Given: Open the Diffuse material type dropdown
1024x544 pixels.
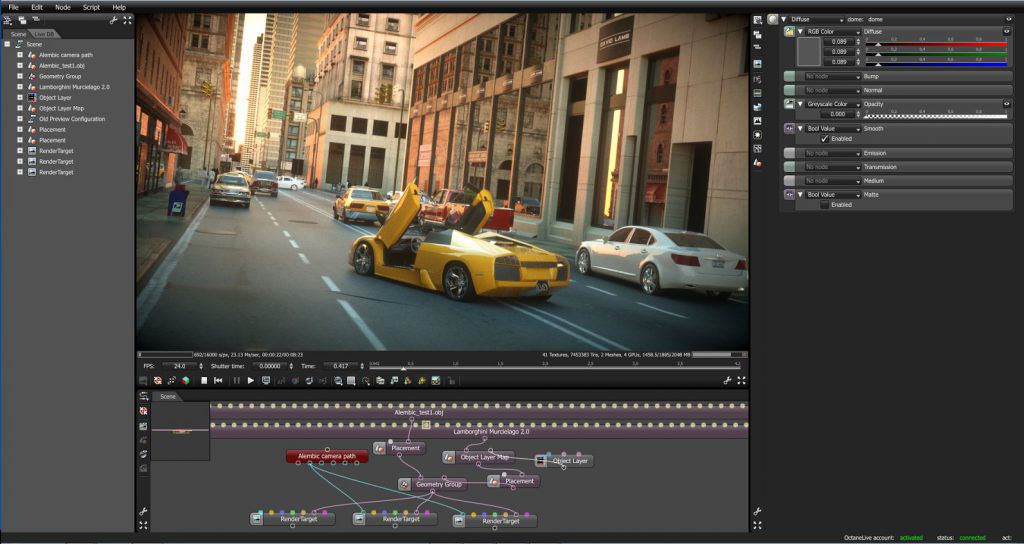Looking at the screenshot, I should pyautogui.click(x=816, y=20).
